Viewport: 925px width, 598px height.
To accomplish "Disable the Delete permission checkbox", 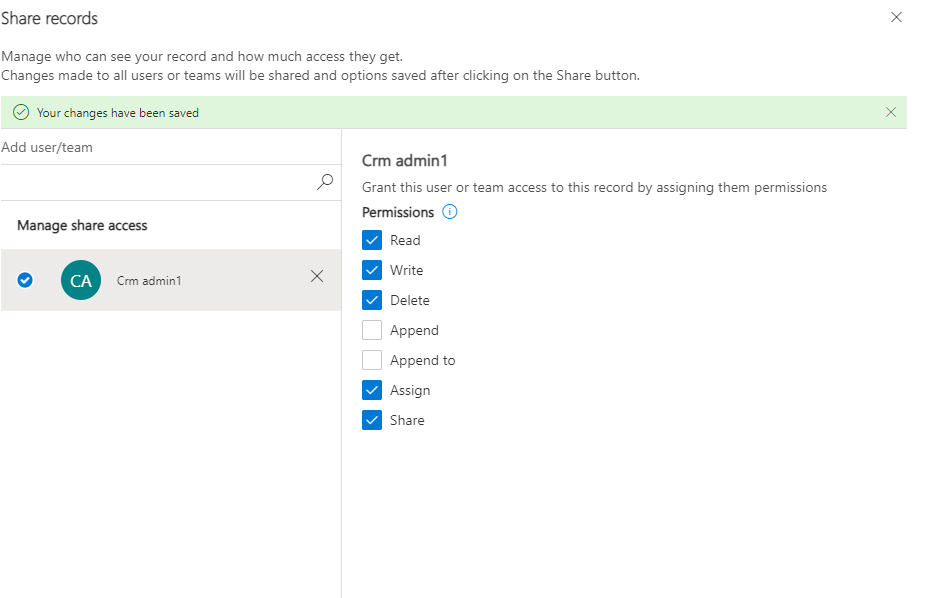I will (372, 300).
